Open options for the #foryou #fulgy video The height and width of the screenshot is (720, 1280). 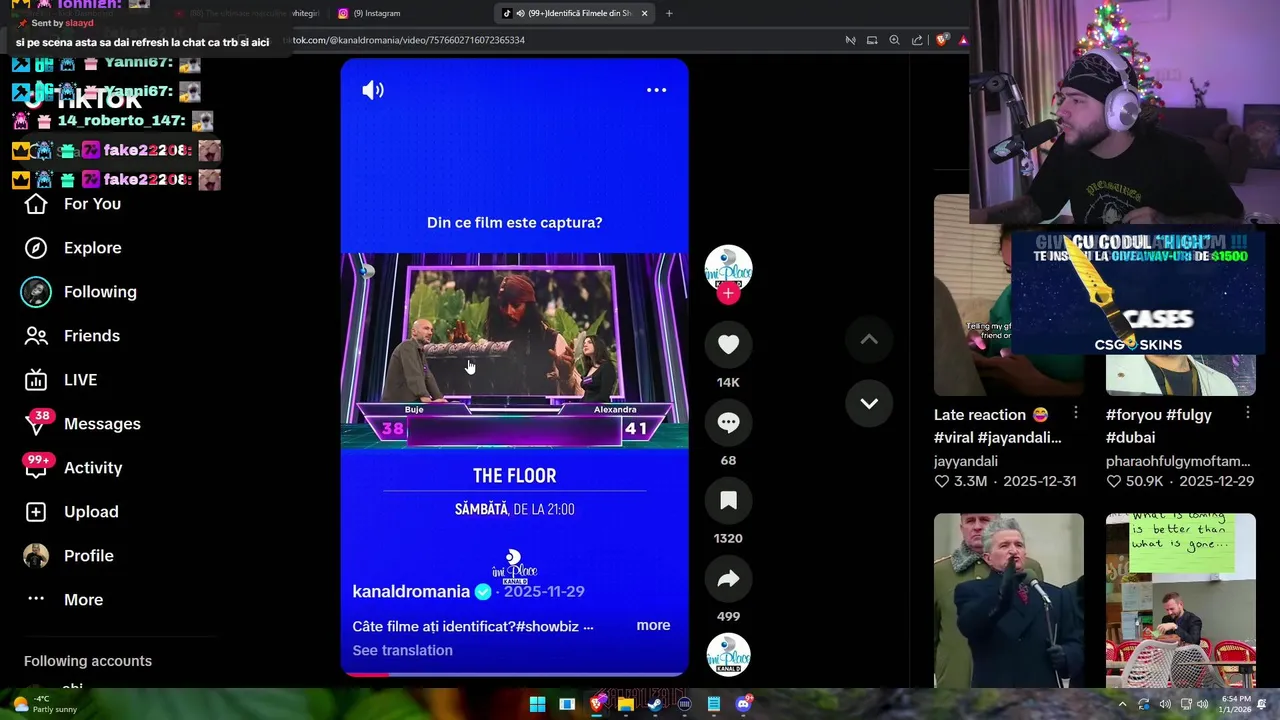(x=1248, y=413)
